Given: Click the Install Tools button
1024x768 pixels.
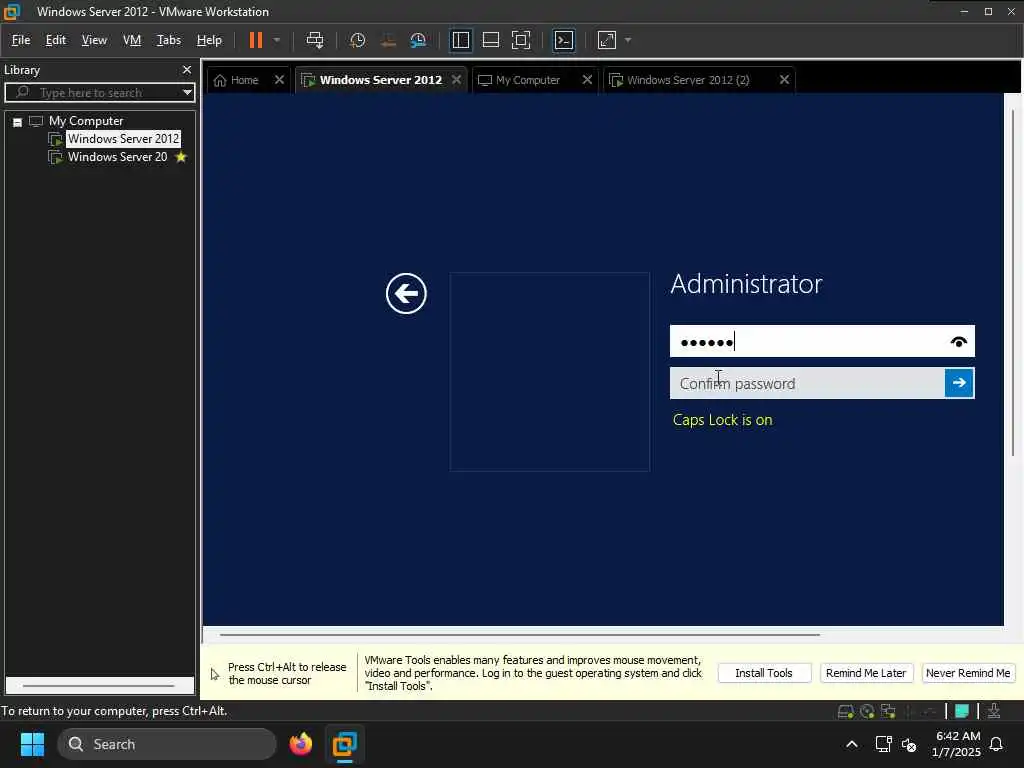Looking at the screenshot, I should coord(764,673).
